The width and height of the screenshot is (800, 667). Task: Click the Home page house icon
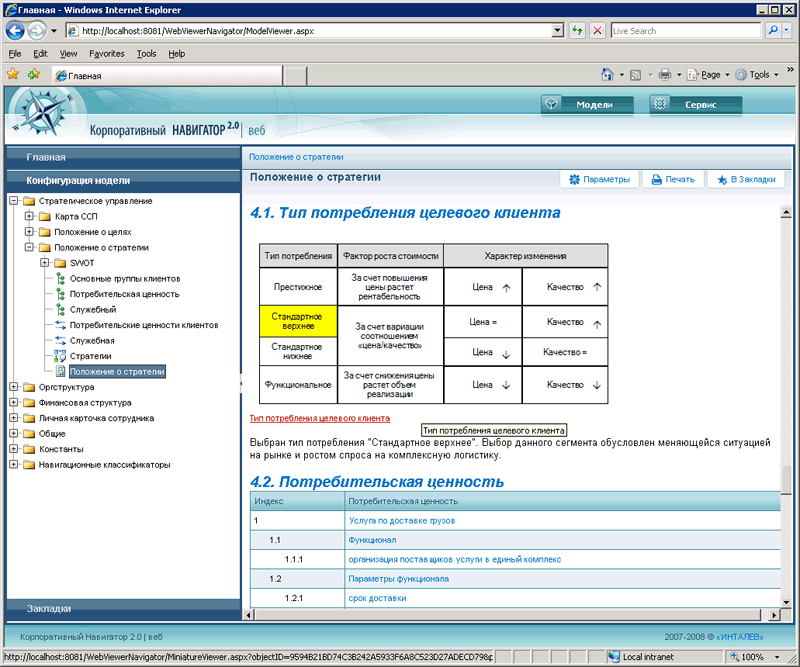(607, 75)
